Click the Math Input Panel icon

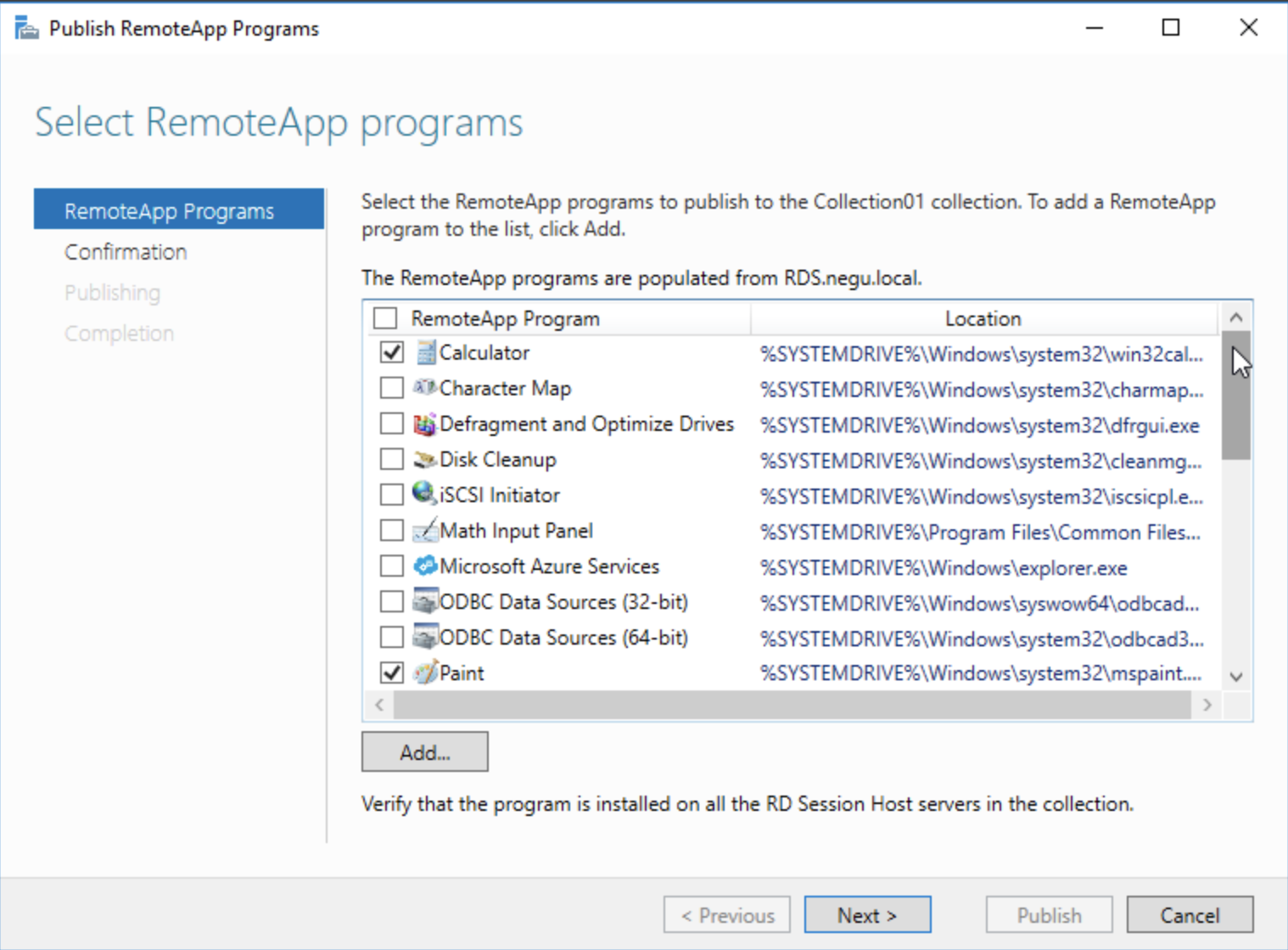point(425,531)
